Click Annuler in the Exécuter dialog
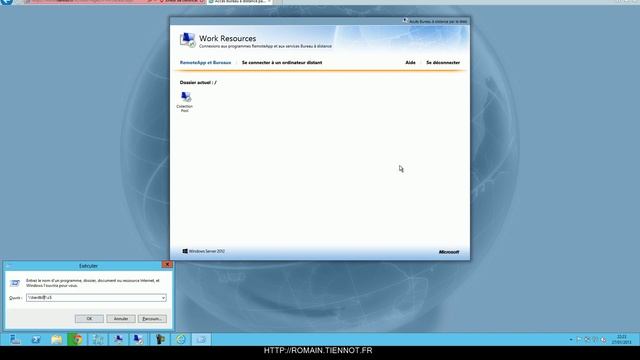 [121, 318]
